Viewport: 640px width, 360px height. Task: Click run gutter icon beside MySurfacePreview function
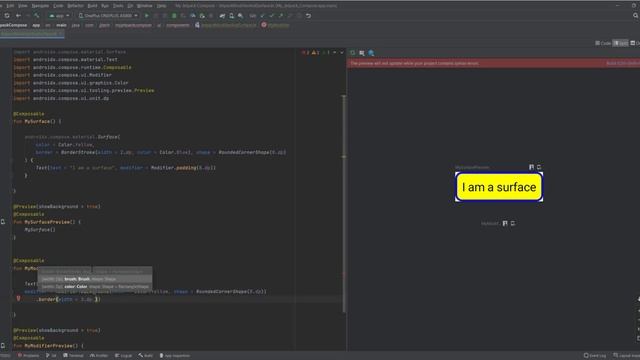(x=3, y=222)
